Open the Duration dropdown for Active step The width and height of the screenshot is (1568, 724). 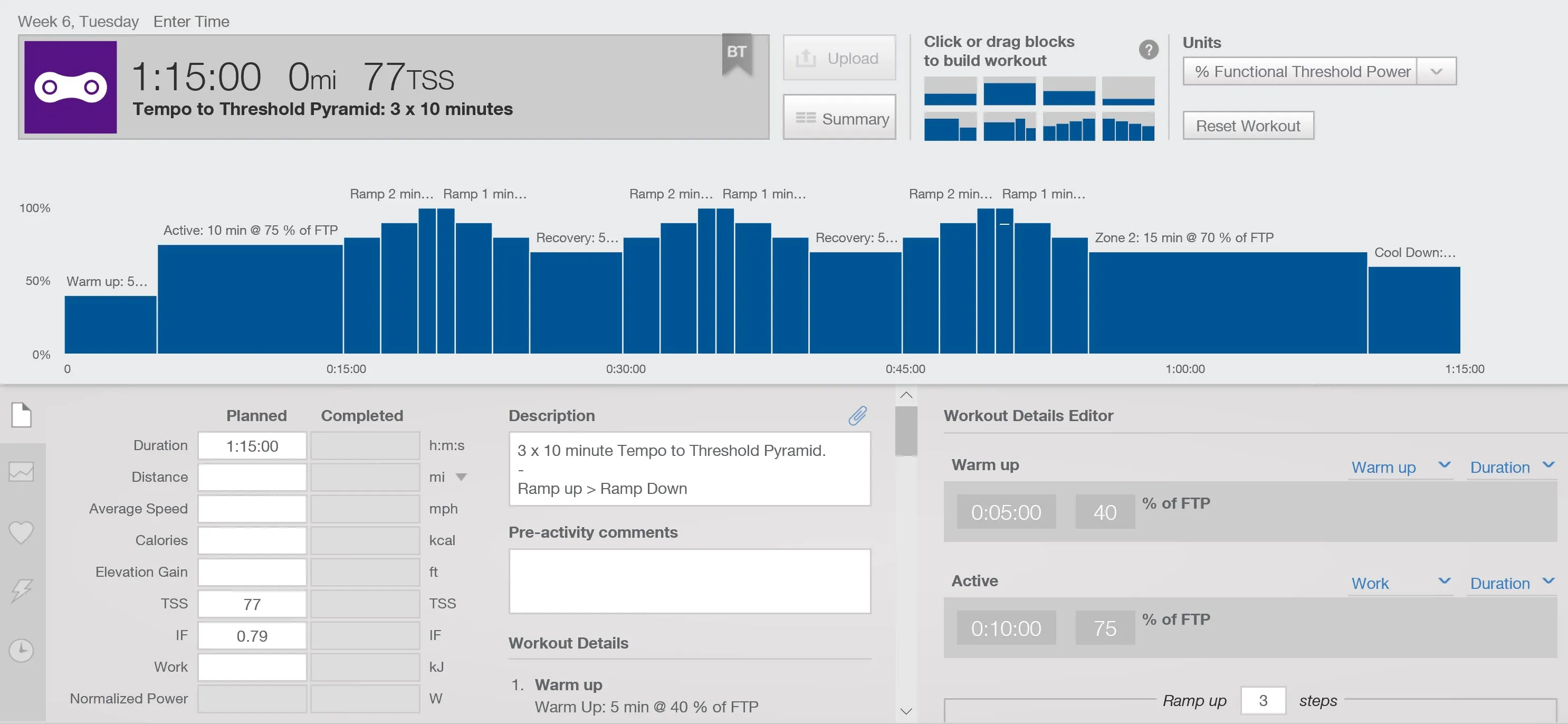click(x=1512, y=583)
